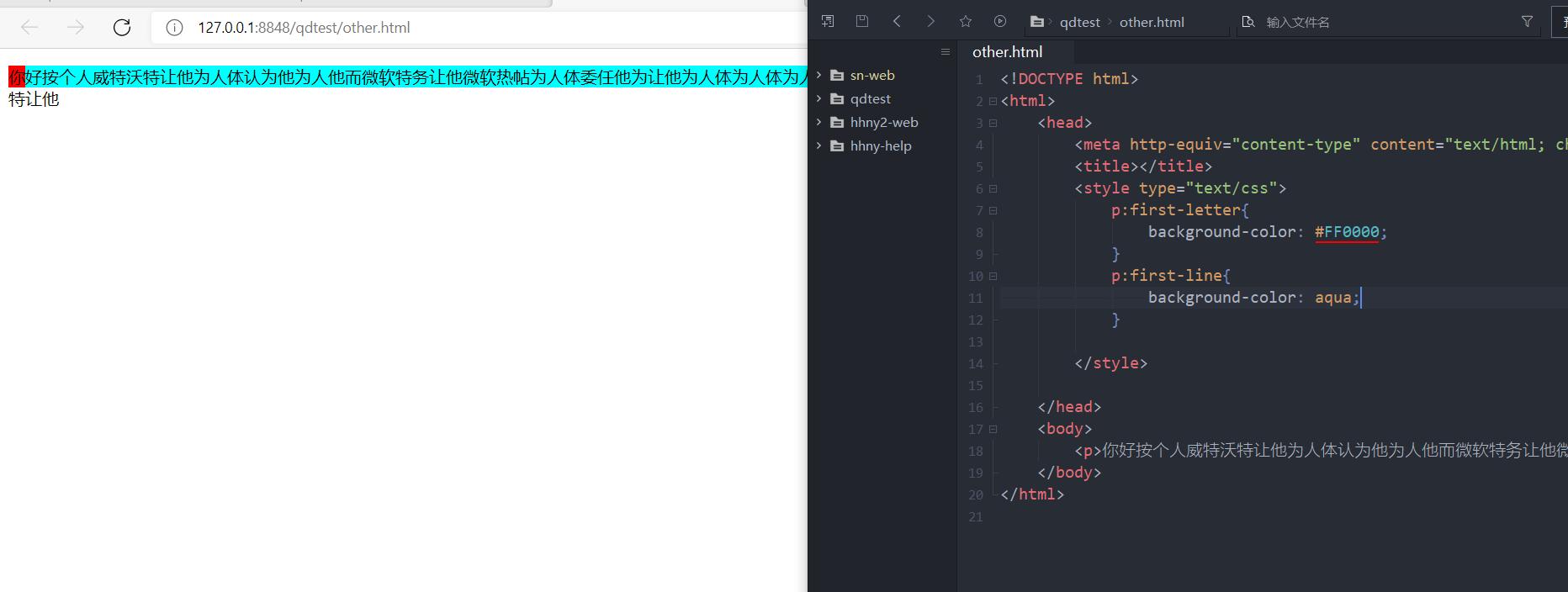Collapse the style tag fold at line 6
This screenshot has height=592, width=1568.
pos(993,188)
